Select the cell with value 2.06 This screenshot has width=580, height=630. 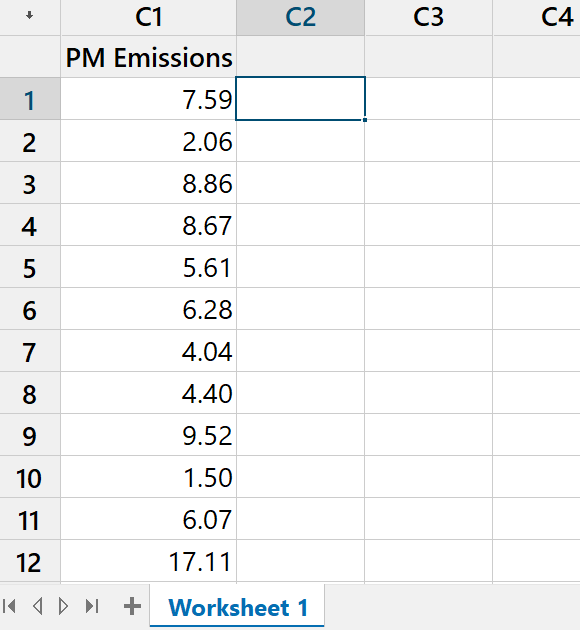149,141
